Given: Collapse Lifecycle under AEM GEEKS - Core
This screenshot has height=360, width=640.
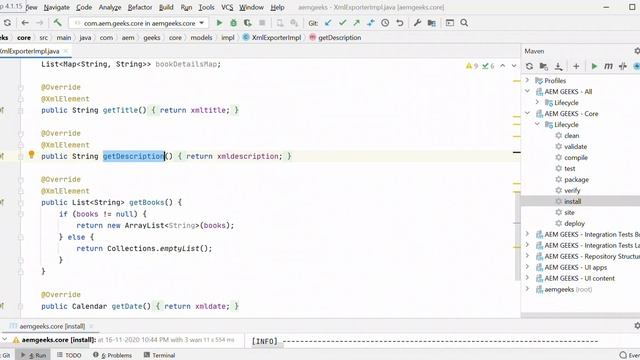Looking at the screenshot, I should point(538,124).
